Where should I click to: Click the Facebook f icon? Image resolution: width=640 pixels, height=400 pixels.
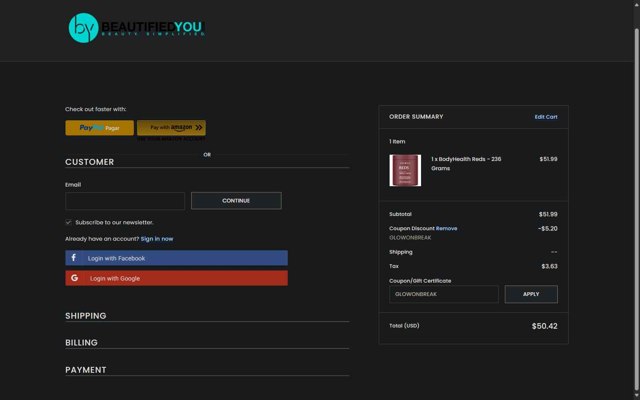73,258
